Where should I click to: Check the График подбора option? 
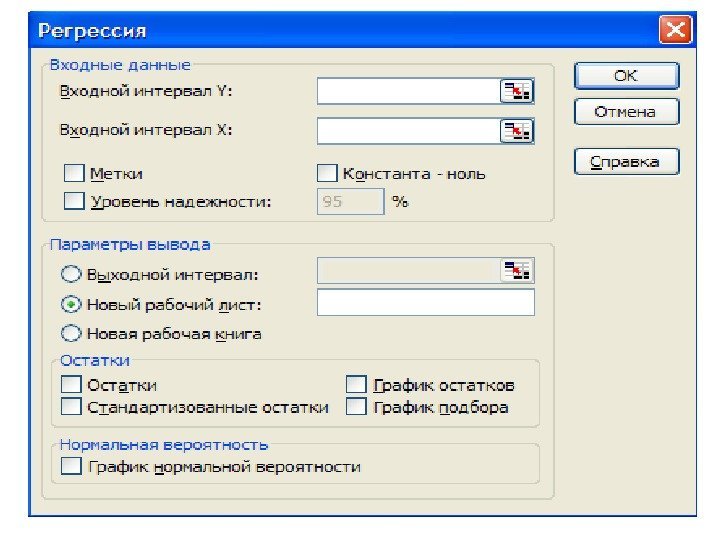(357, 407)
